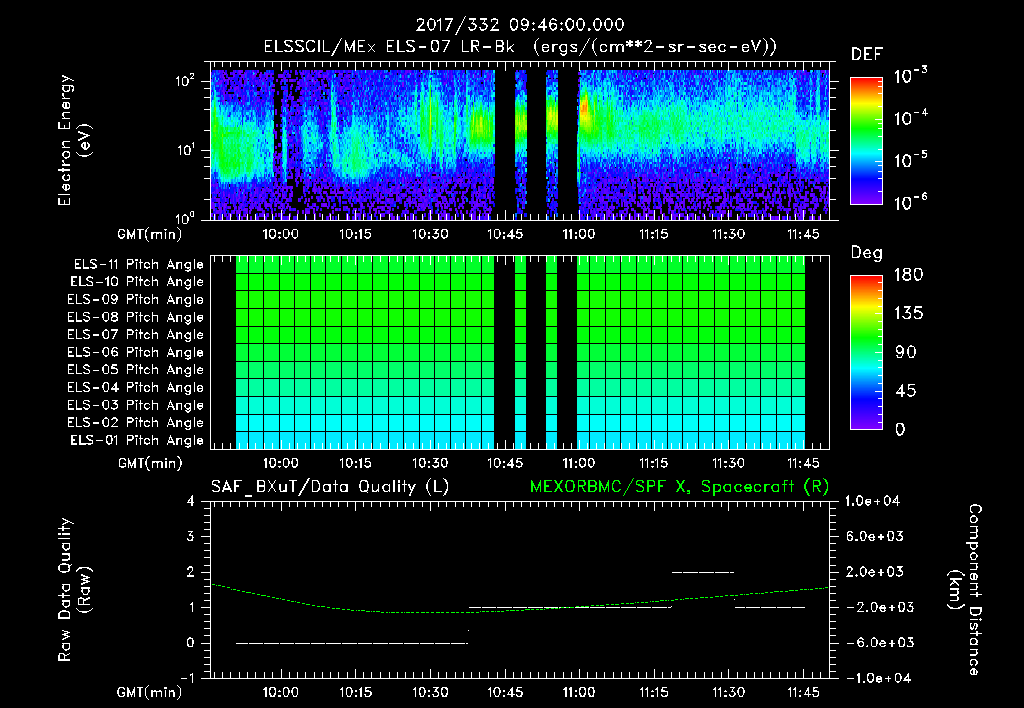Select the Deg label above color bar
The width and height of the screenshot is (1024, 708).
tap(866, 253)
